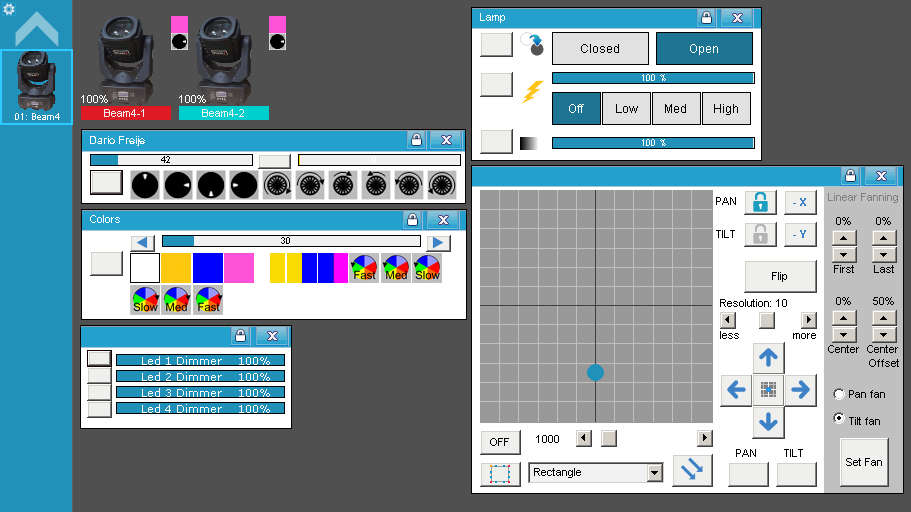Click the shutter icon in the Lamp panel
Viewport: 911px width, 512px height.
point(532,44)
